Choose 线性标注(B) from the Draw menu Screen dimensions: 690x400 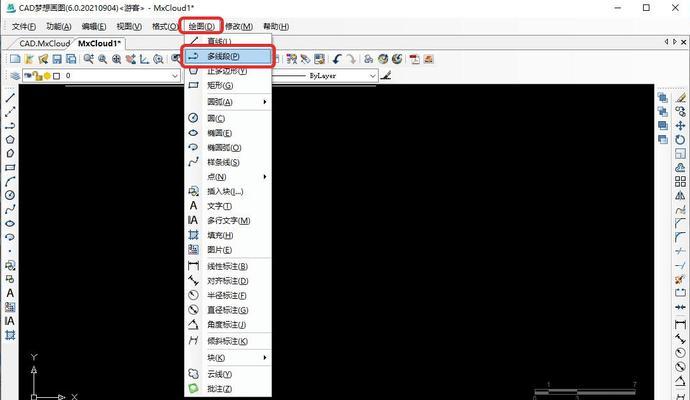coord(228,266)
